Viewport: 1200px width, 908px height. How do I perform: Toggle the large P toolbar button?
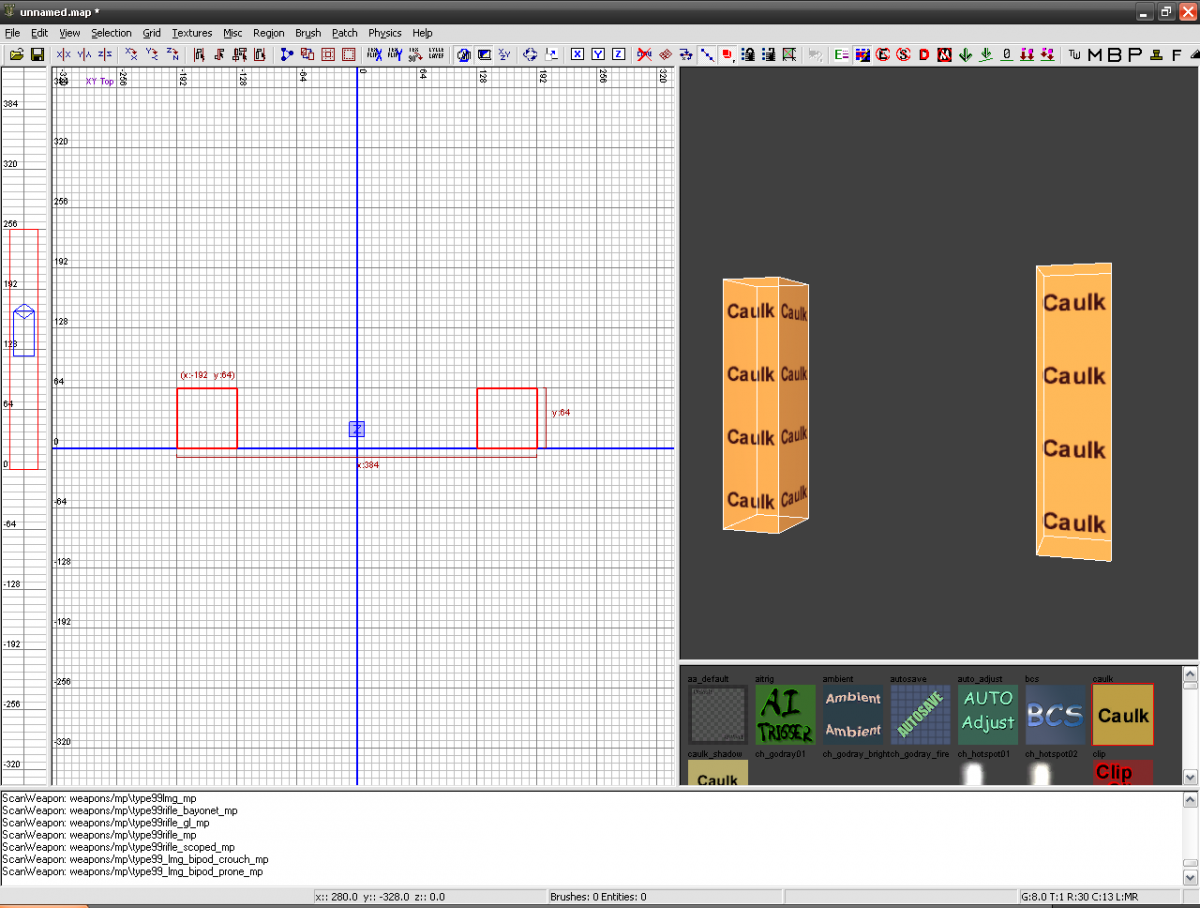pyautogui.click(x=1135, y=54)
